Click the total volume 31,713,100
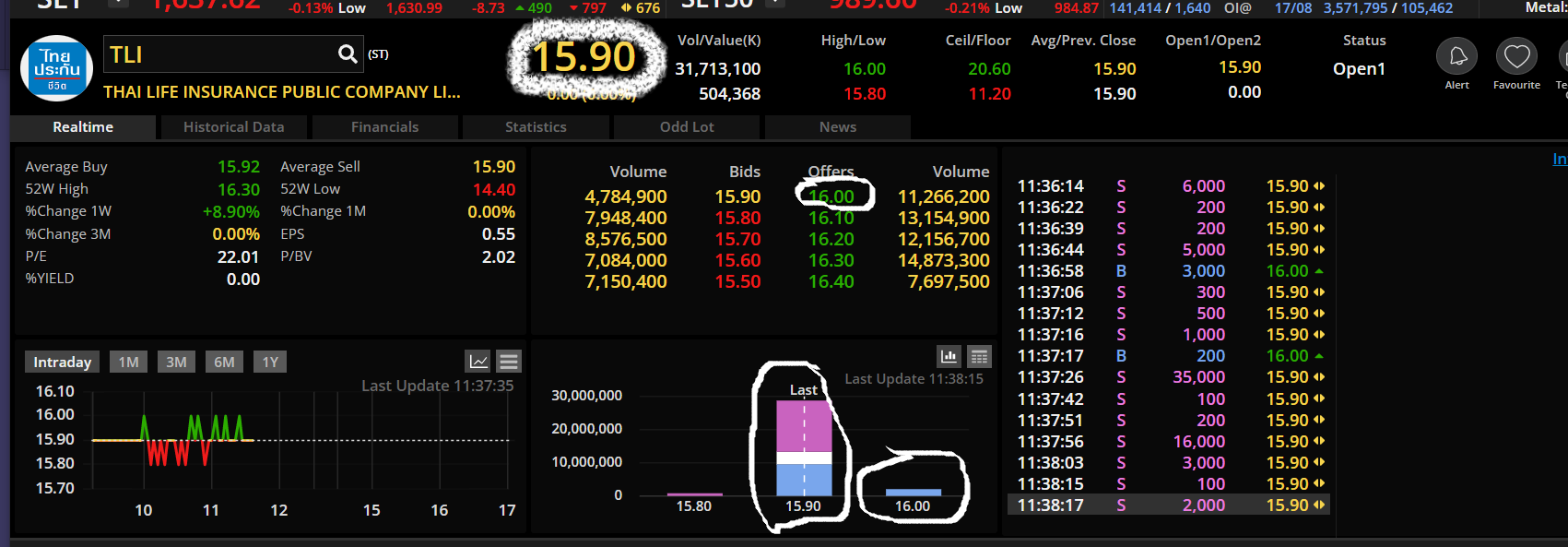1568x547 pixels. tap(718, 69)
